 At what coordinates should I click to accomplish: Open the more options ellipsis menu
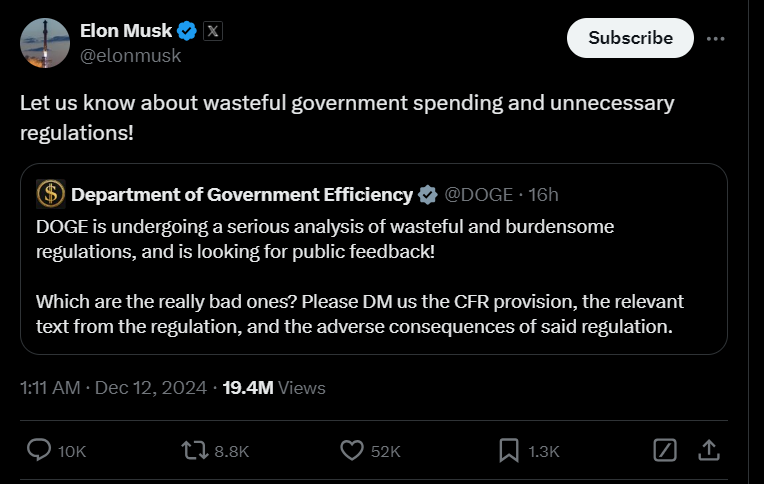point(715,38)
